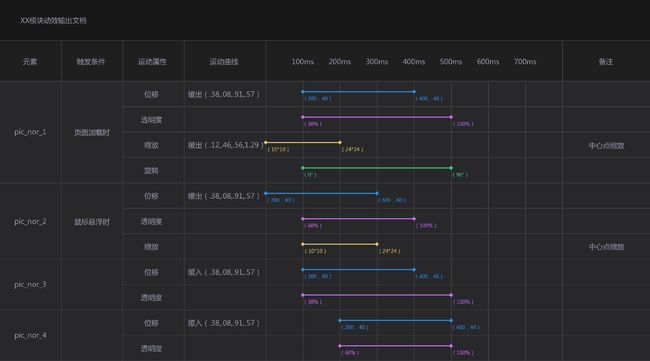
Task: Select the pic_nor_4 element cell
Action: pyautogui.click(x=30, y=335)
